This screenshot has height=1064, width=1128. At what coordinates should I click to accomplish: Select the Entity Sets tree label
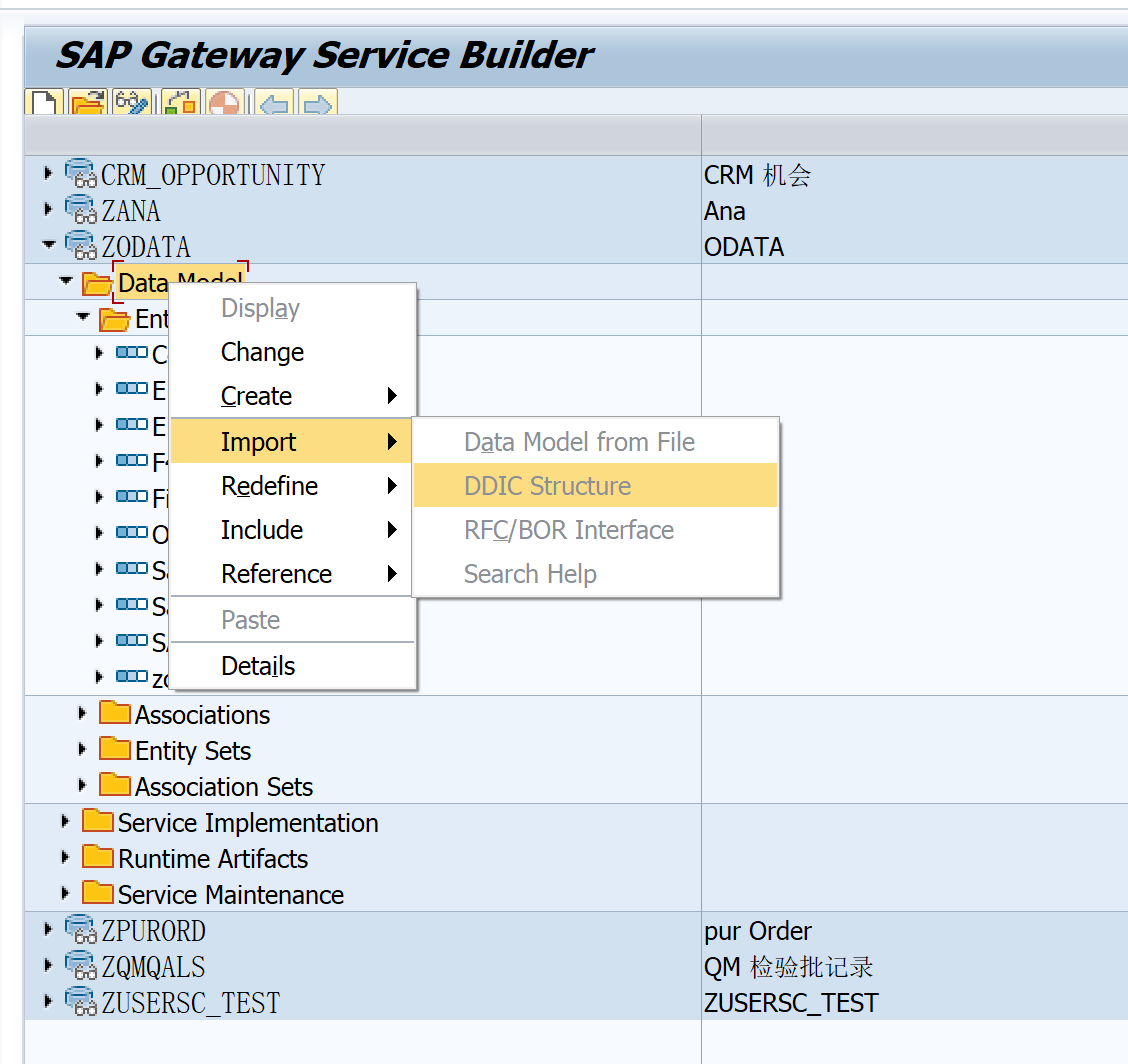(x=193, y=750)
